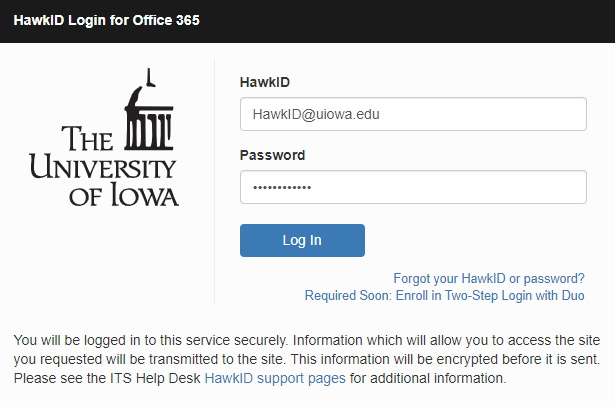This screenshot has height=407, width=615.
Task: Focus the HawkID email input field
Action: (412, 114)
